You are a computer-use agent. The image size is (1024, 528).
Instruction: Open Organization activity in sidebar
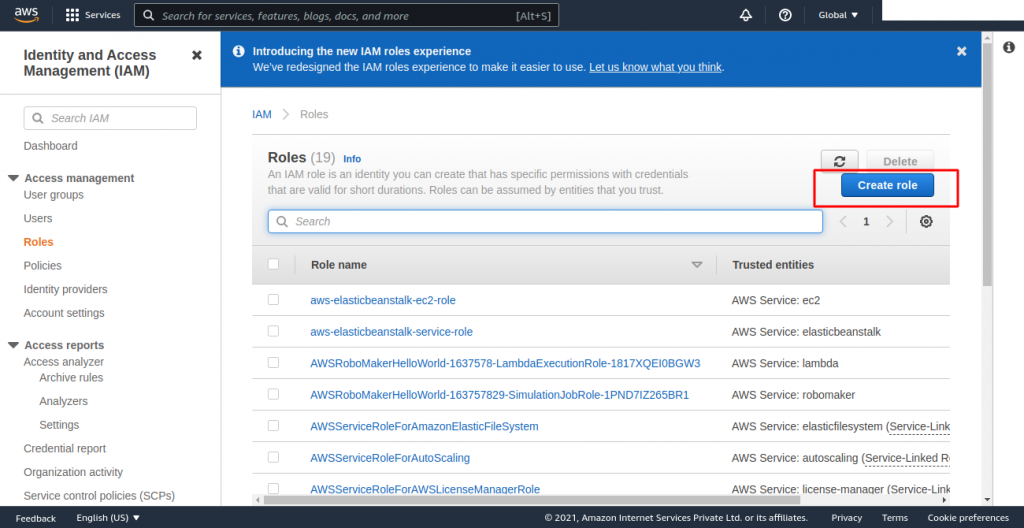(x=73, y=472)
